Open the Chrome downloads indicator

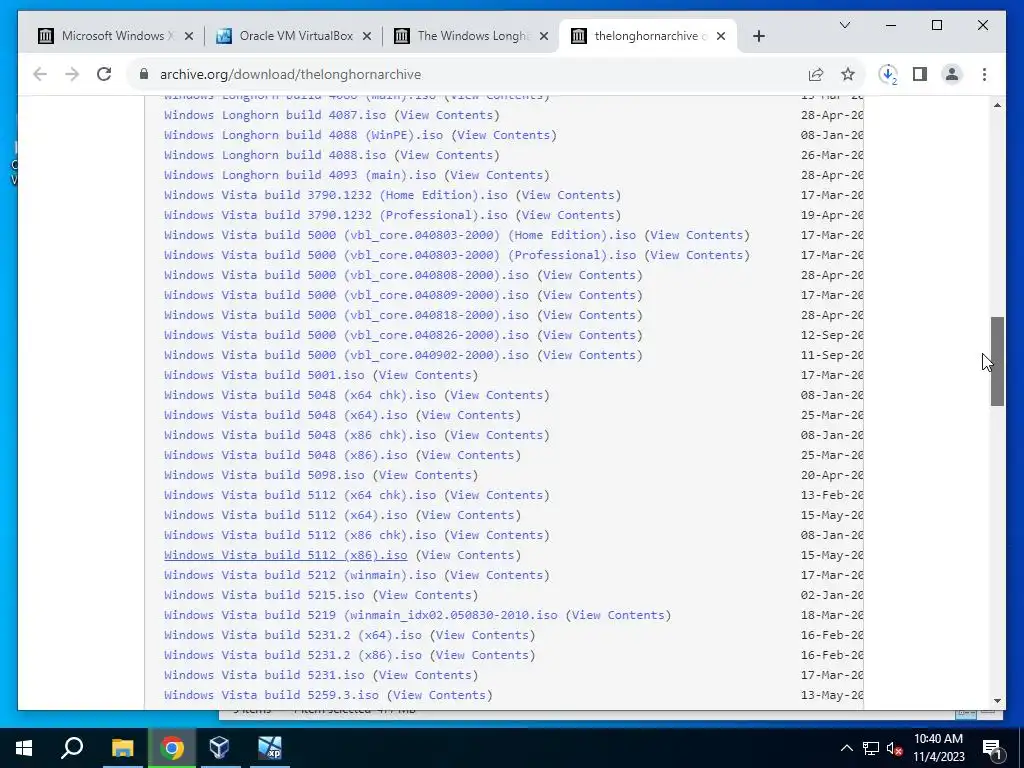coord(888,74)
